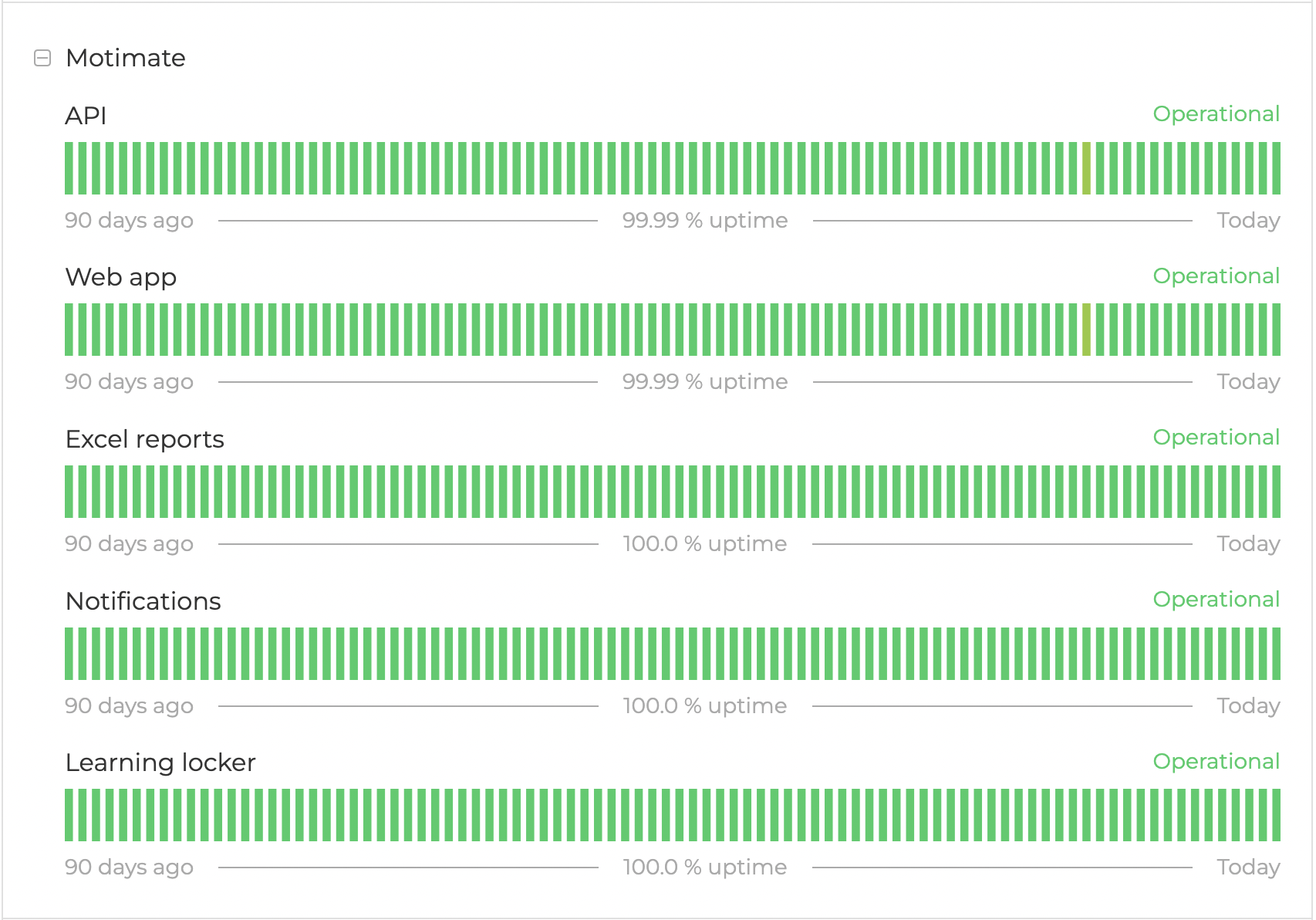Click the first day bar of API timeline

[69, 168]
